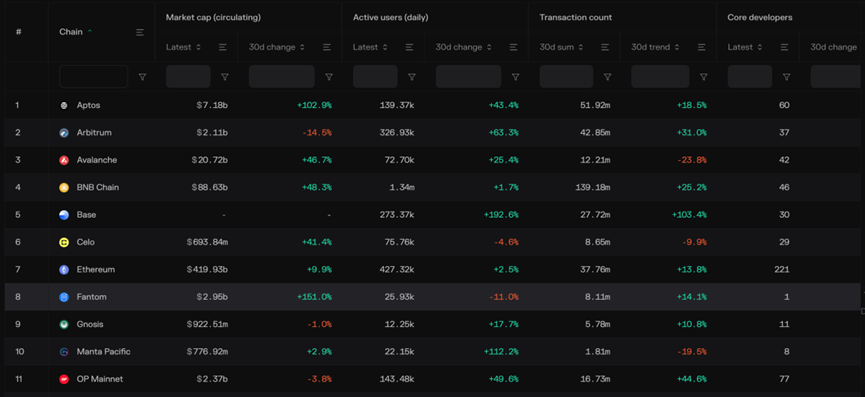The width and height of the screenshot is (865, 397).
Task: Sort by Active users Latest header
Action: (371, 47)
